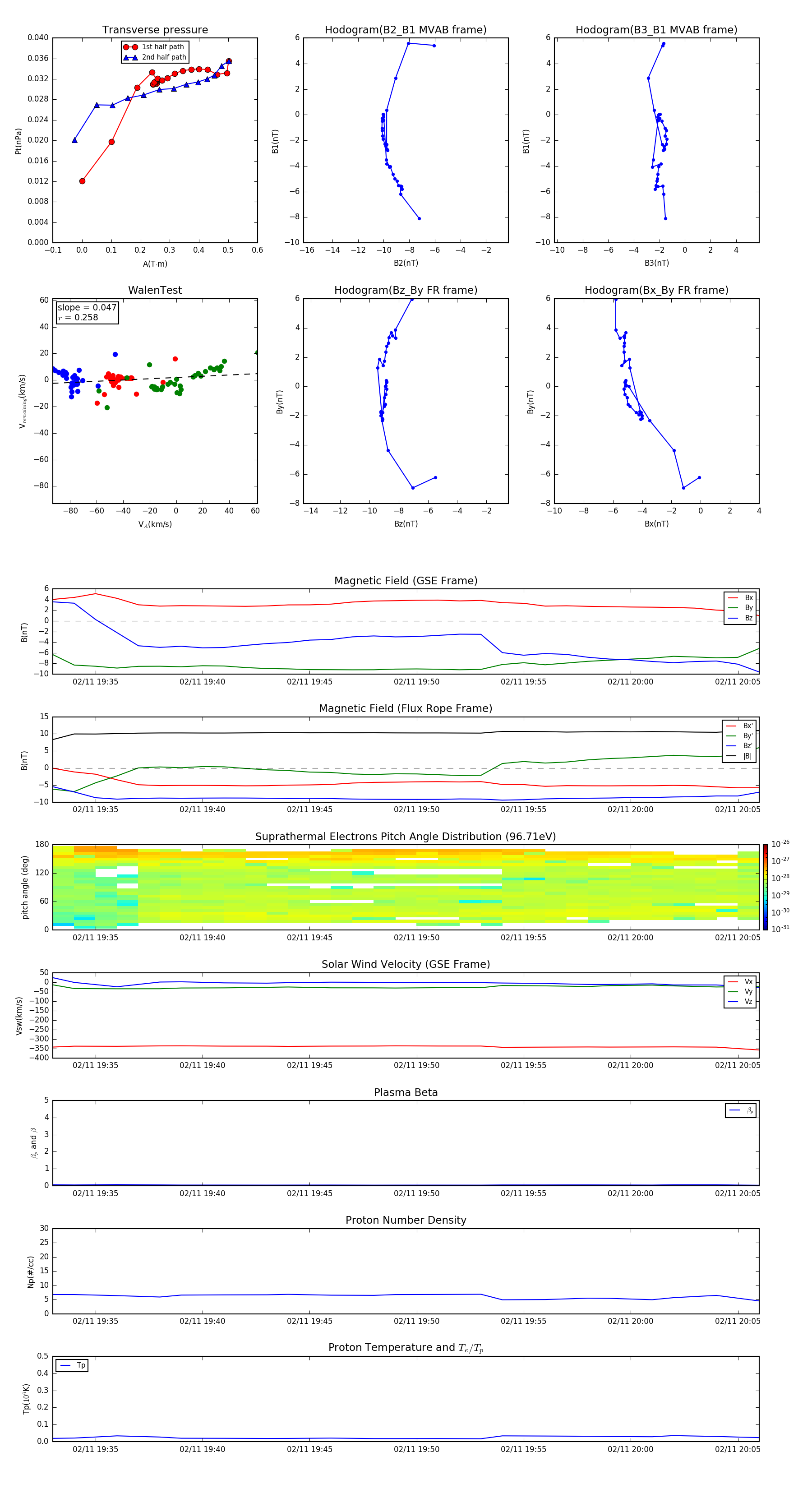Click the 'Suprathermal Electrons Pitch Angle Distribution' title
The image size is (812, 1489).
406,837
